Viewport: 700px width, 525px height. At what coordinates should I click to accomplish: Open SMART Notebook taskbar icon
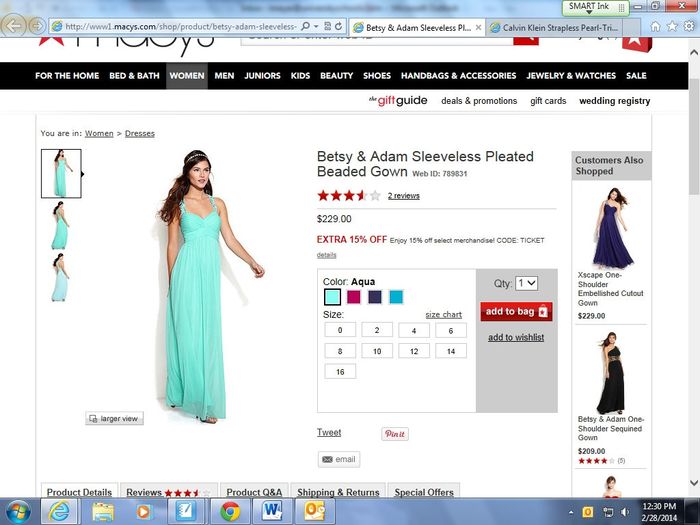tap(184, 512)
